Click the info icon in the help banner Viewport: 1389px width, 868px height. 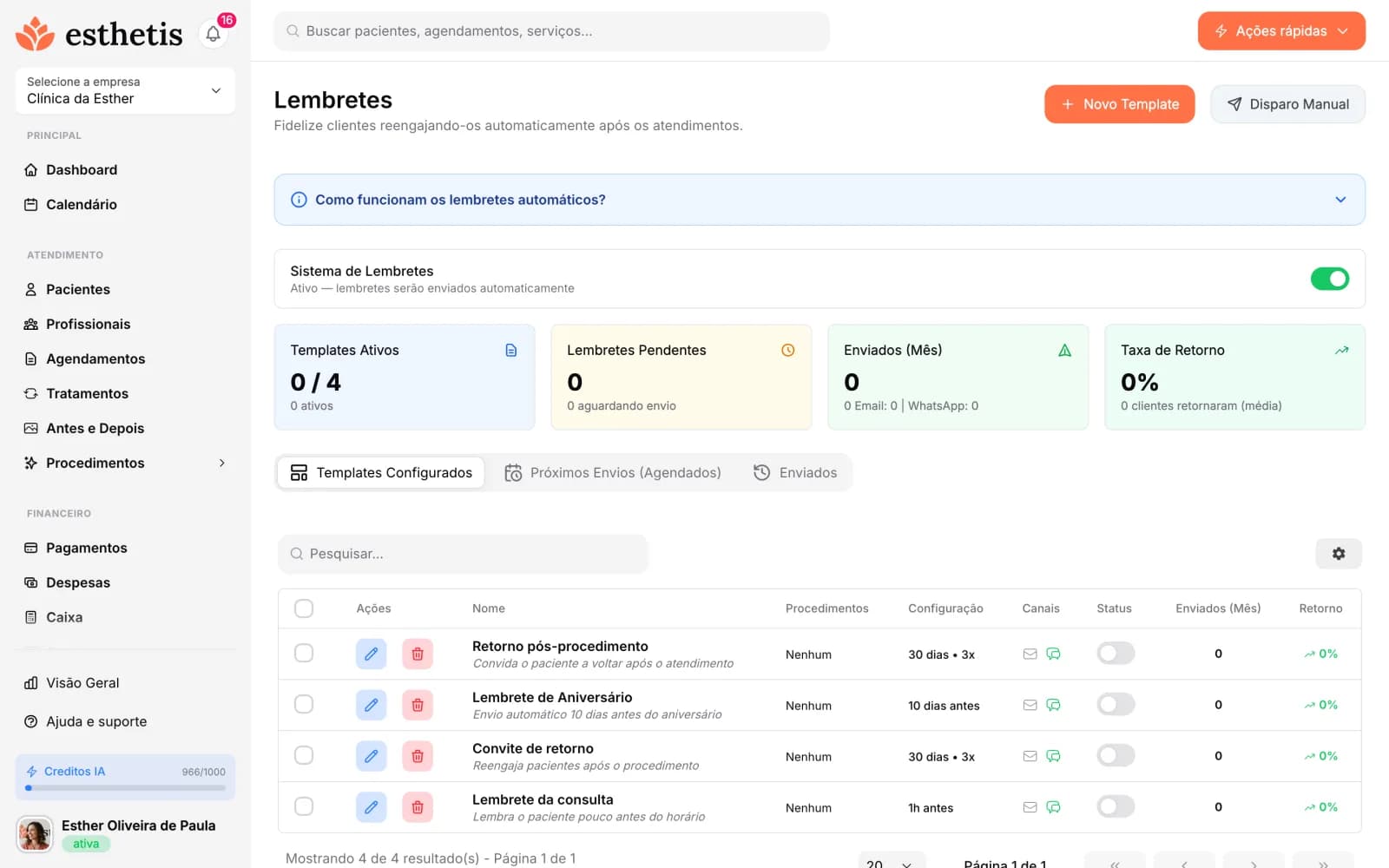(x=299, y=200)
